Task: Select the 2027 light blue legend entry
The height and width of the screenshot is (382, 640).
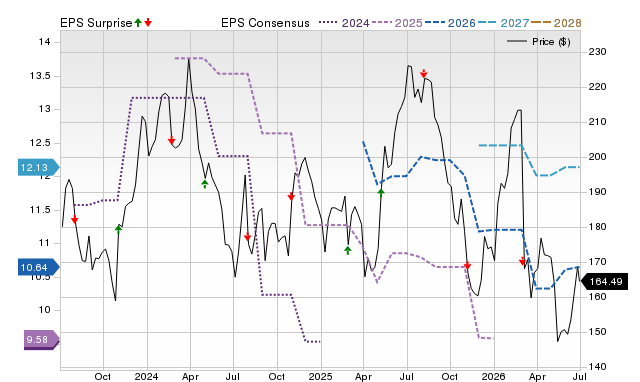Action: tap(503, 23)
